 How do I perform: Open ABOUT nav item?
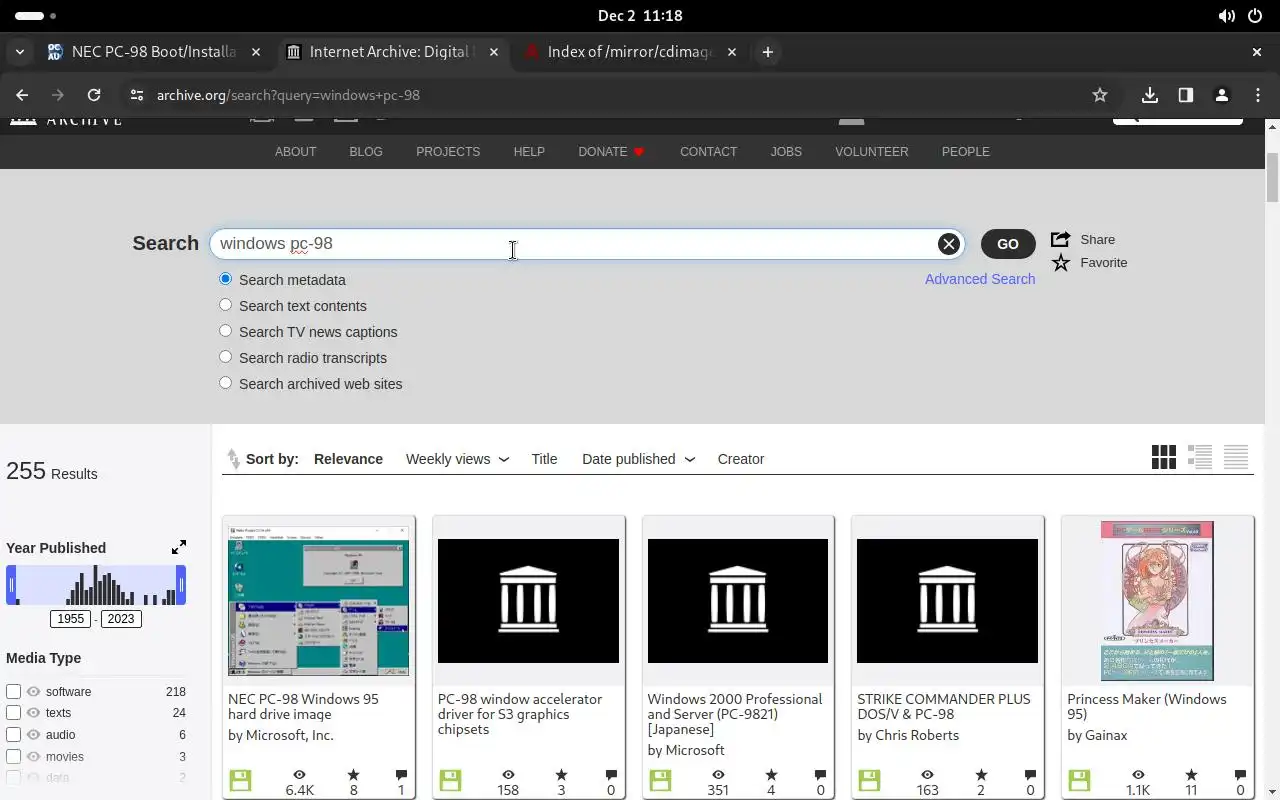coord(295,152)
